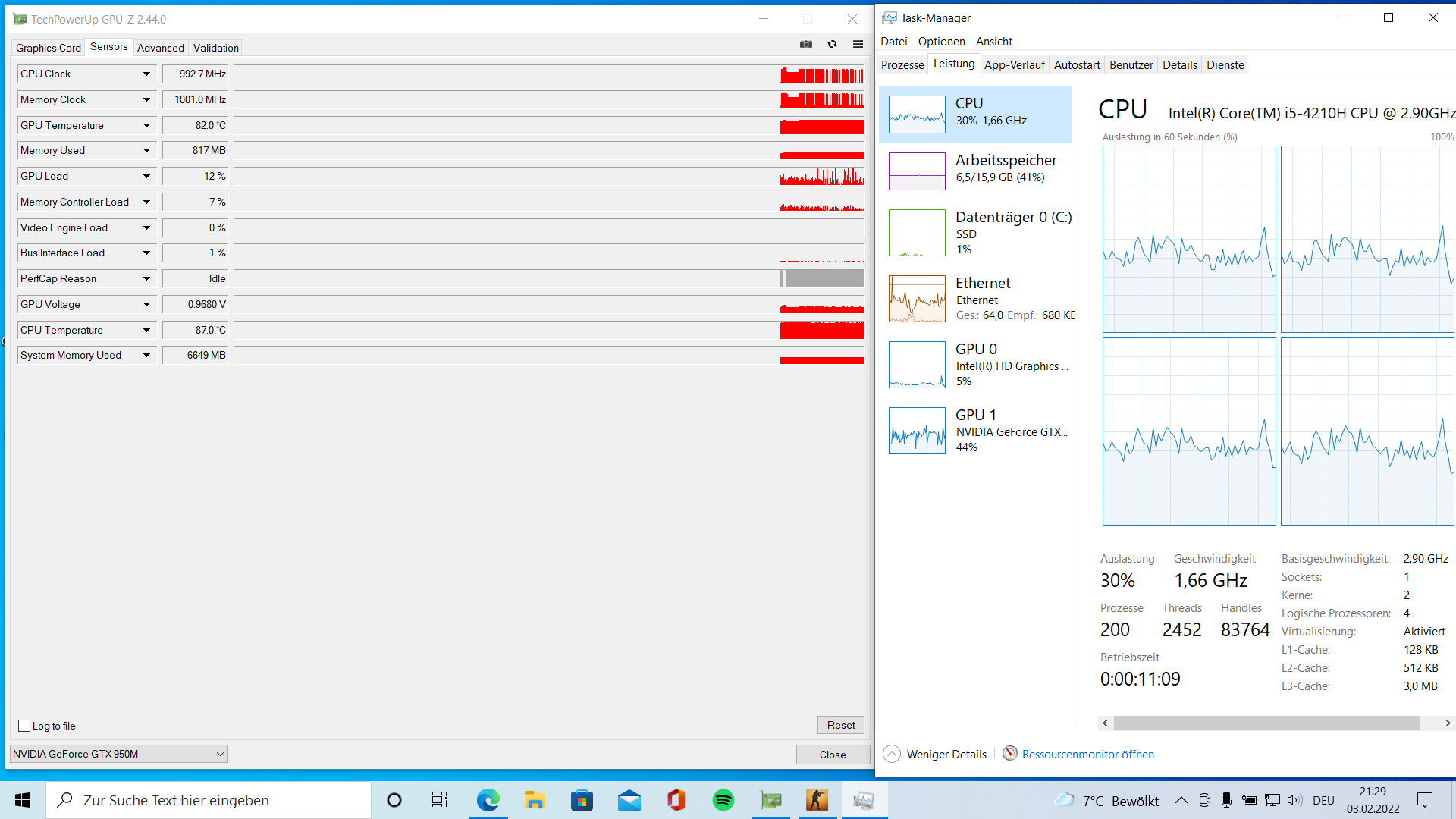Screen dimensions: 1456x819
Task: Expand the GPU Clock sensor dropdown
Action: pos(146,74)
